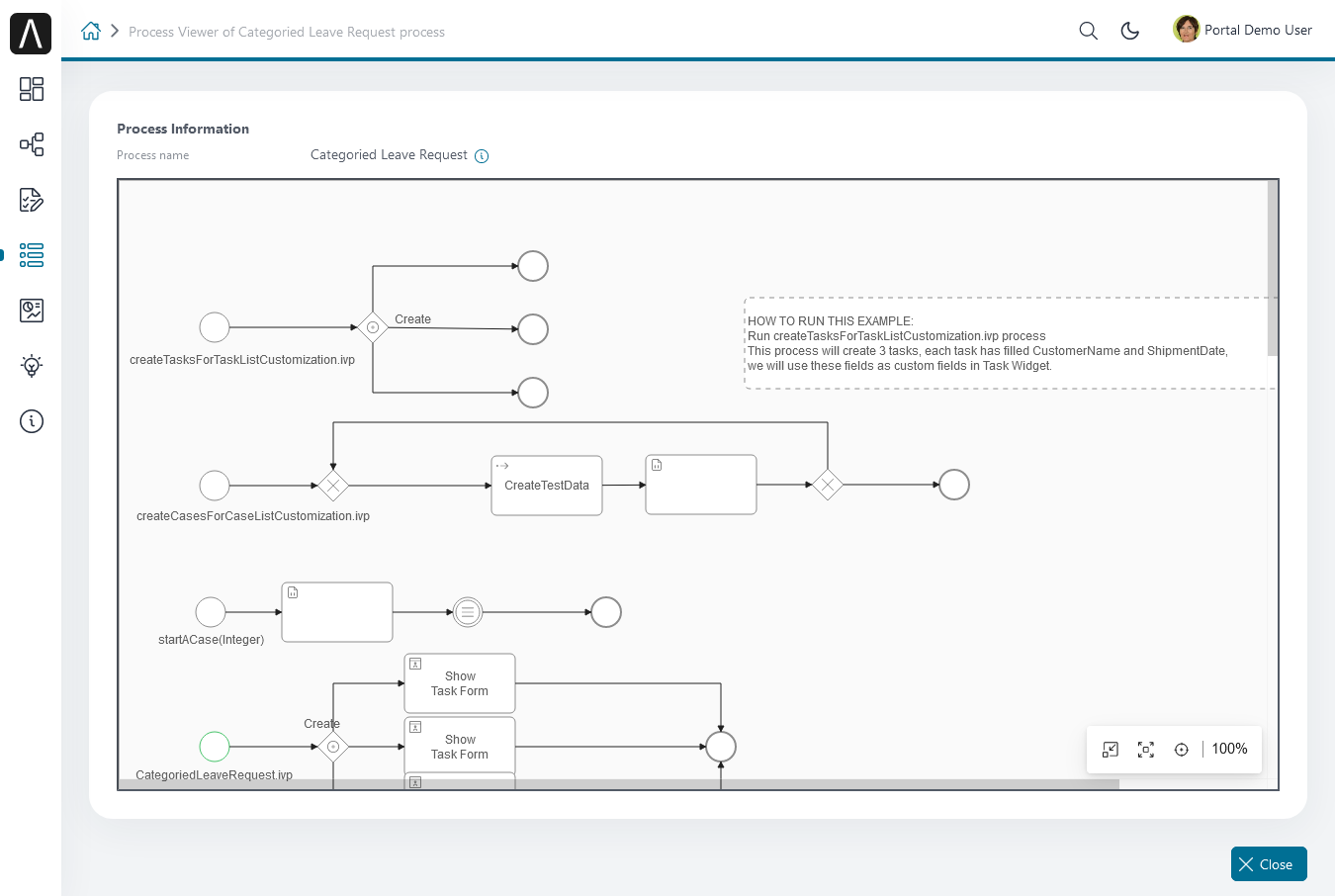Open the global search icon
This screenshot has height=896, width=1335.
(1088, 31)
